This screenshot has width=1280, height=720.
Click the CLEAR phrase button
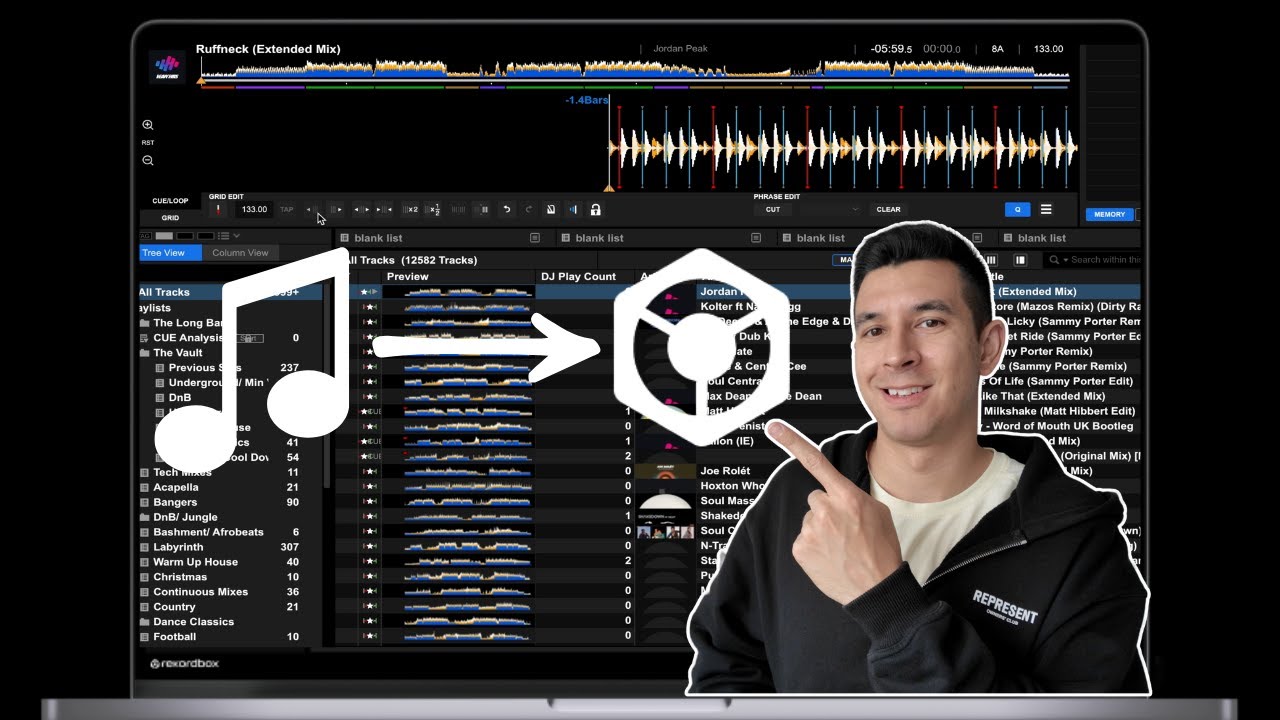coord(888,209)
